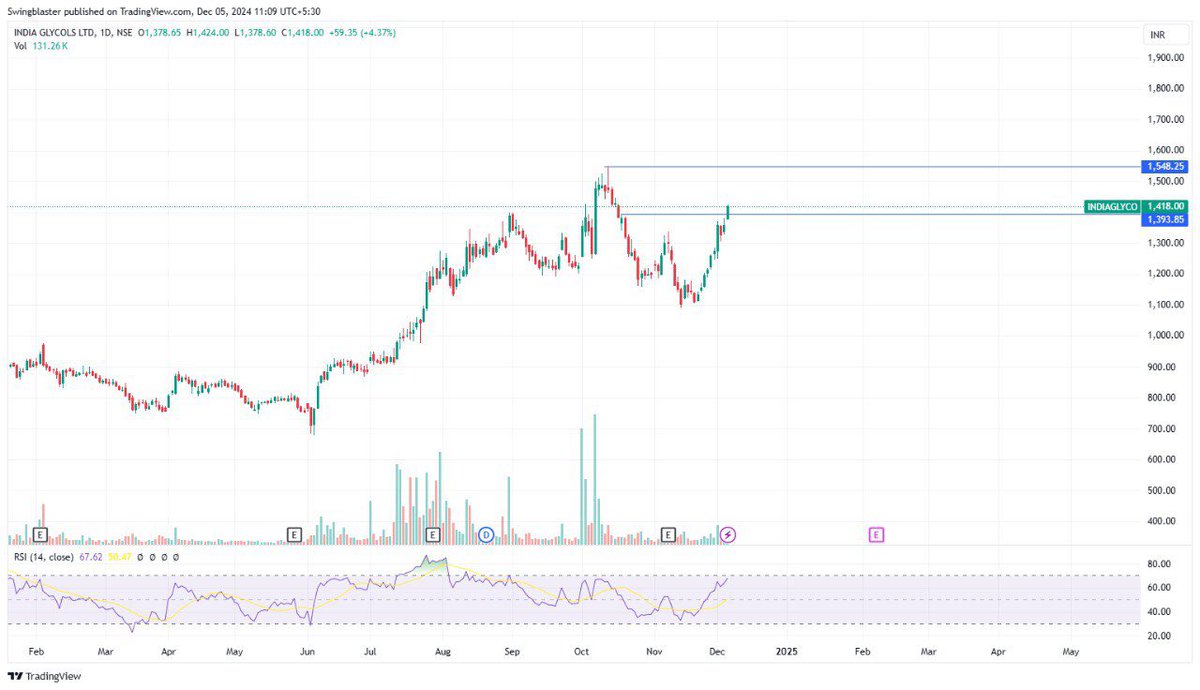Click the Aug label on time axis
Image resolution: width=1200 pixels, height=690 pixels.
click(x=443, y=652)
